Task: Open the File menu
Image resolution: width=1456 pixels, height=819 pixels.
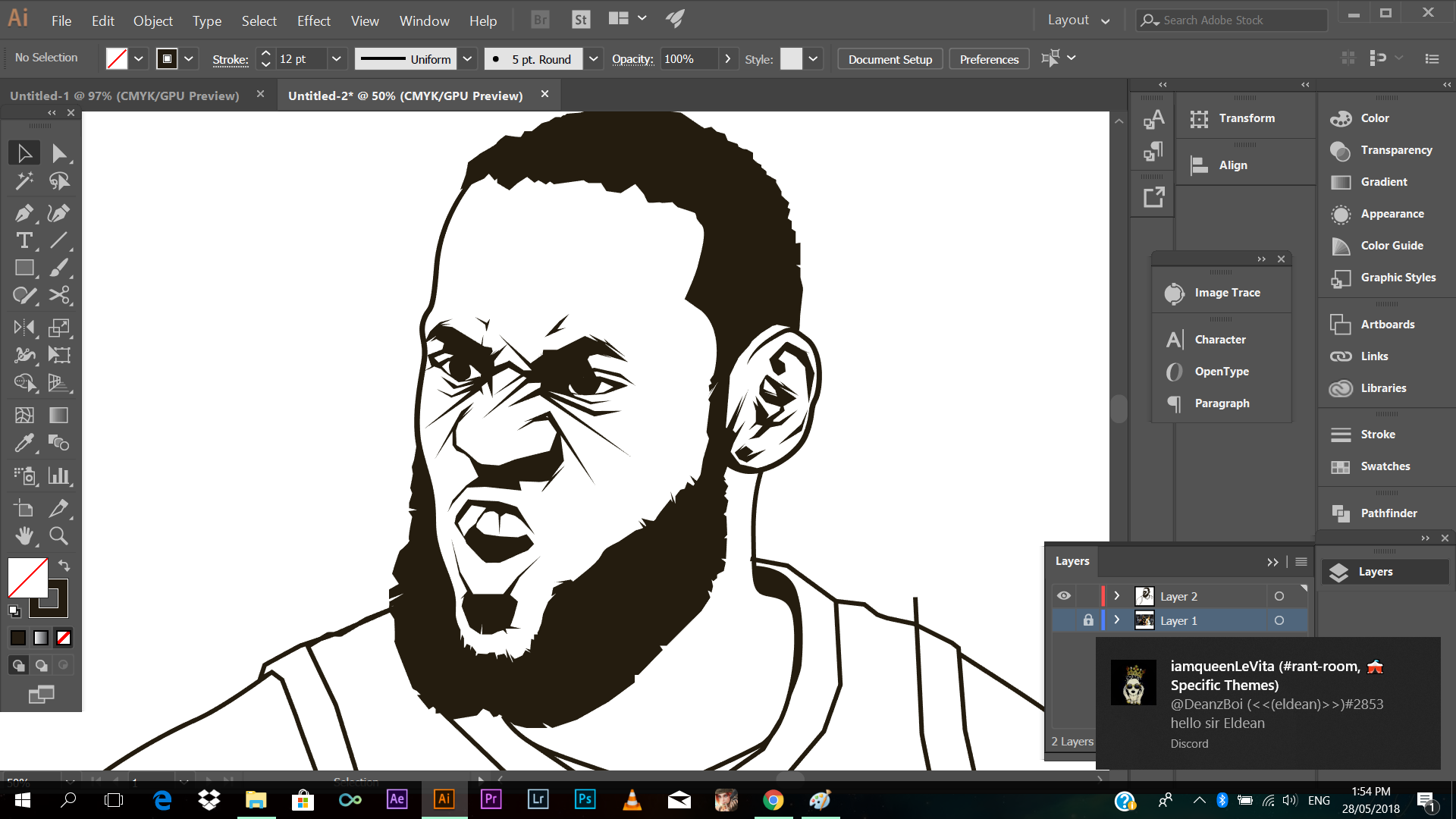Action: pos(61,20)
